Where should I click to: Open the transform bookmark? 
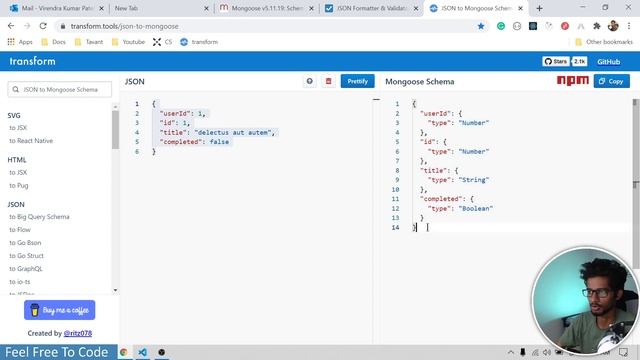[199, 42]
